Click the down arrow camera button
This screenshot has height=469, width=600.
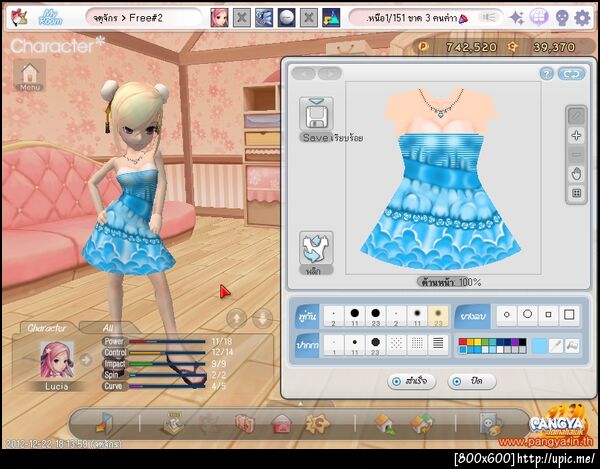tap(262, 318)
